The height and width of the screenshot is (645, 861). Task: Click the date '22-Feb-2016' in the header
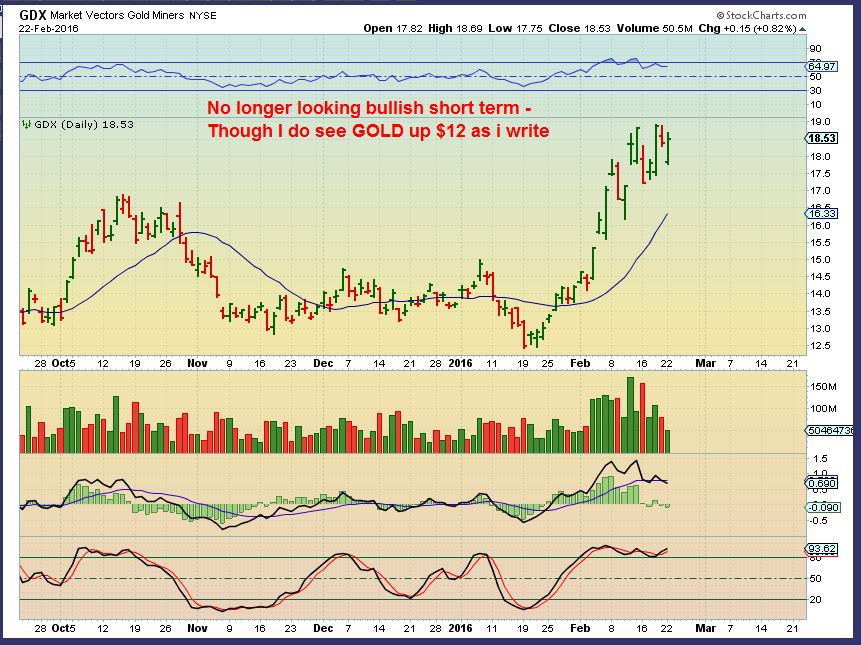click(x=49, y=29)
